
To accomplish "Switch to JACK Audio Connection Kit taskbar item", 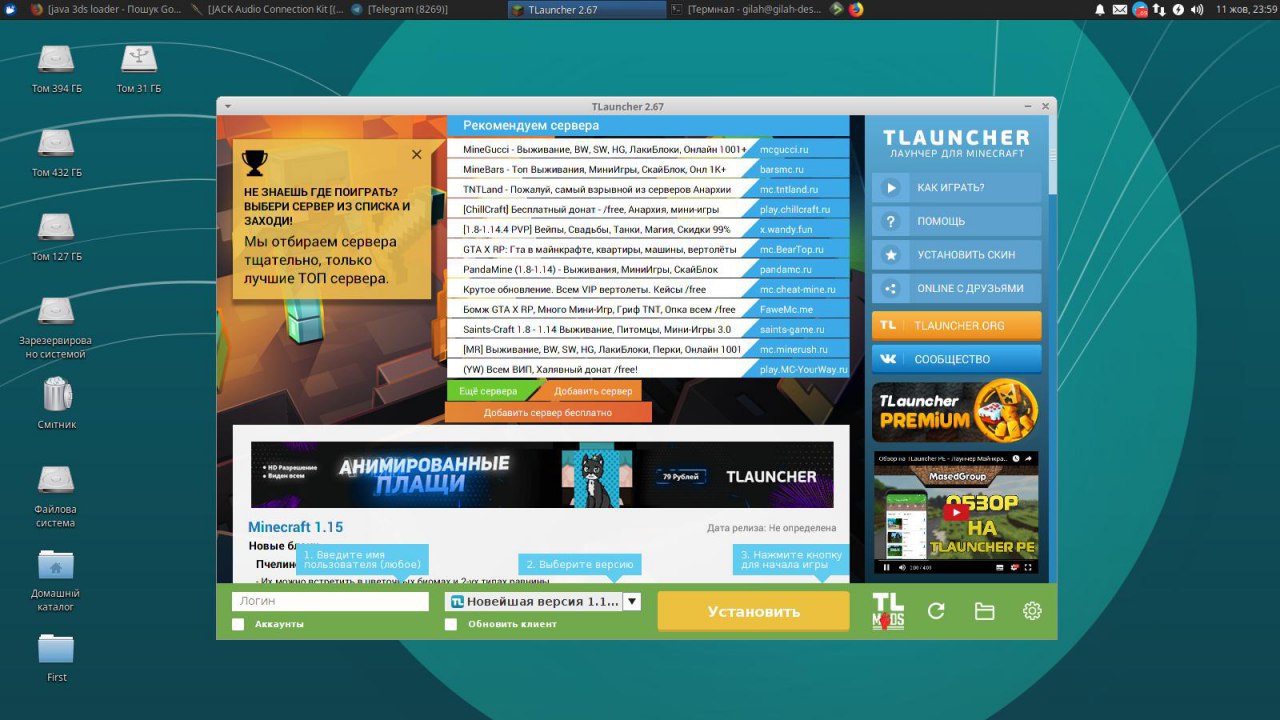I will (267, 9).
